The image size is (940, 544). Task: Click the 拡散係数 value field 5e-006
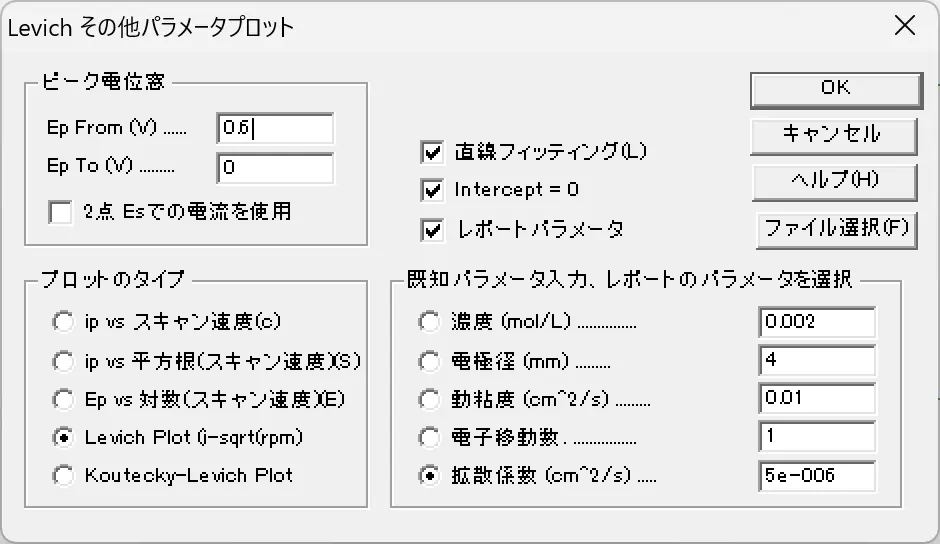[816, 476]
